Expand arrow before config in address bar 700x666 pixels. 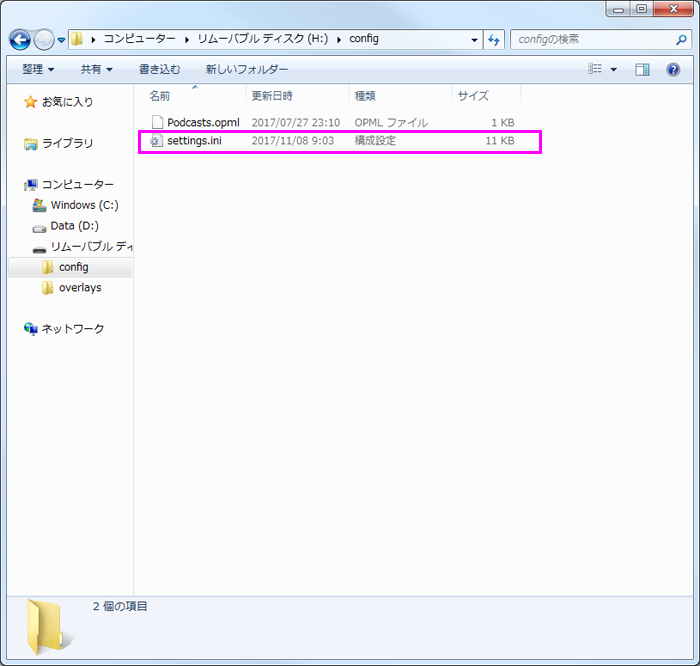click(339, 40)
